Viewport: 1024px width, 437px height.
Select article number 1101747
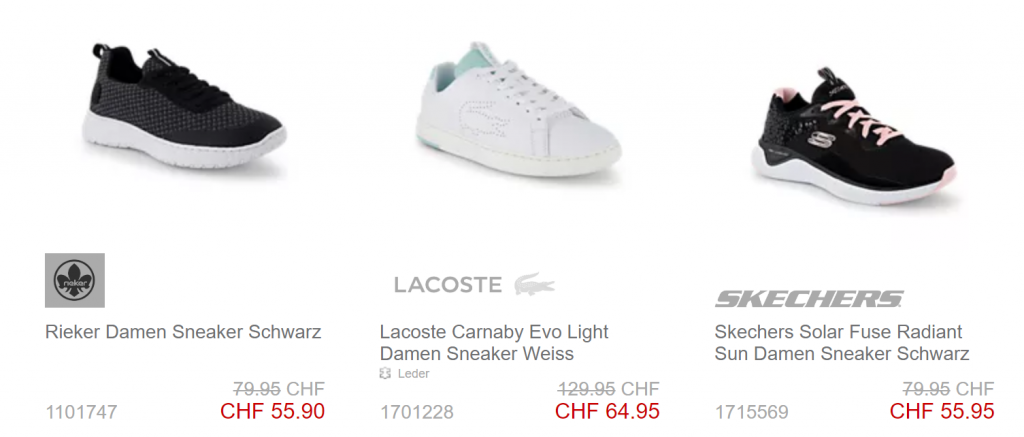pos(82,412)
